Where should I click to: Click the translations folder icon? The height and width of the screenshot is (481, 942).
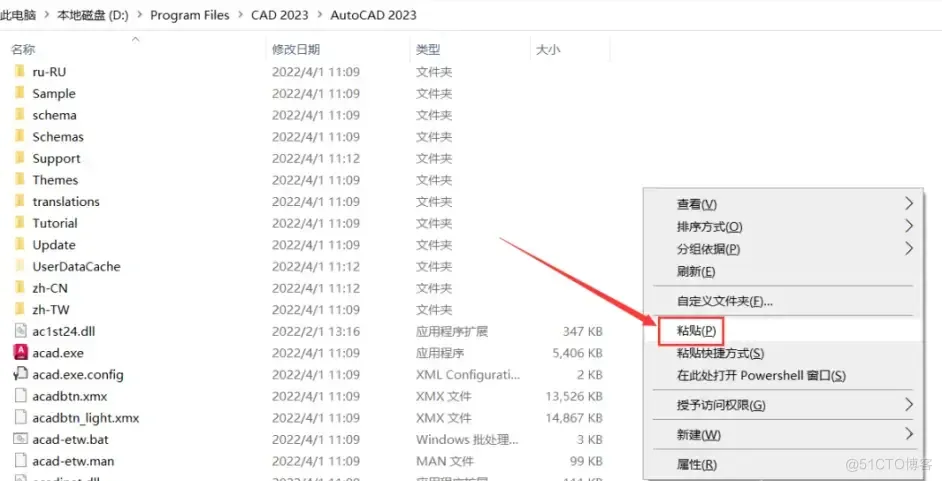(x=20, y=201)
